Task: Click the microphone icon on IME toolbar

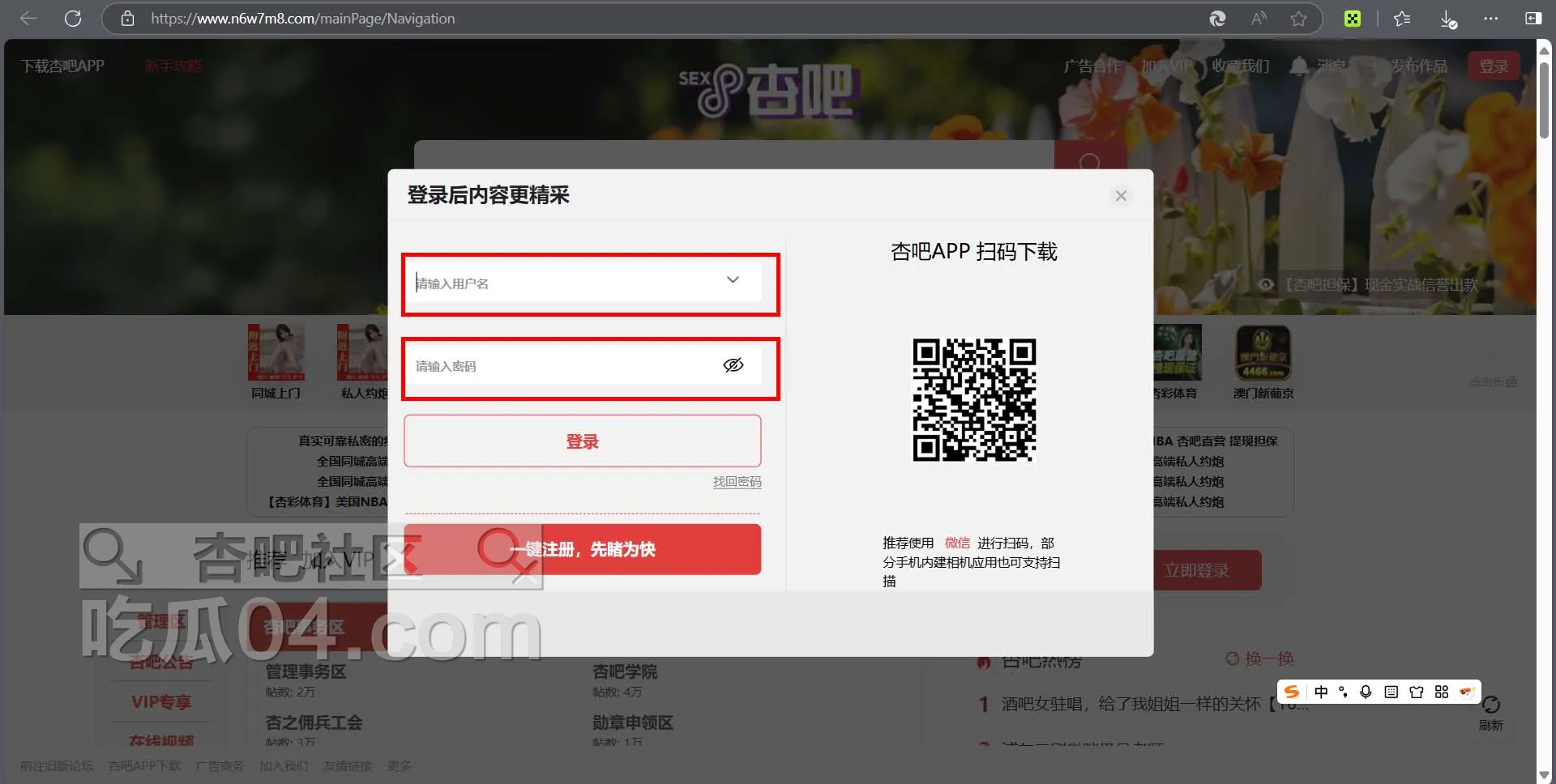Action: click(x=1366, y=692)
